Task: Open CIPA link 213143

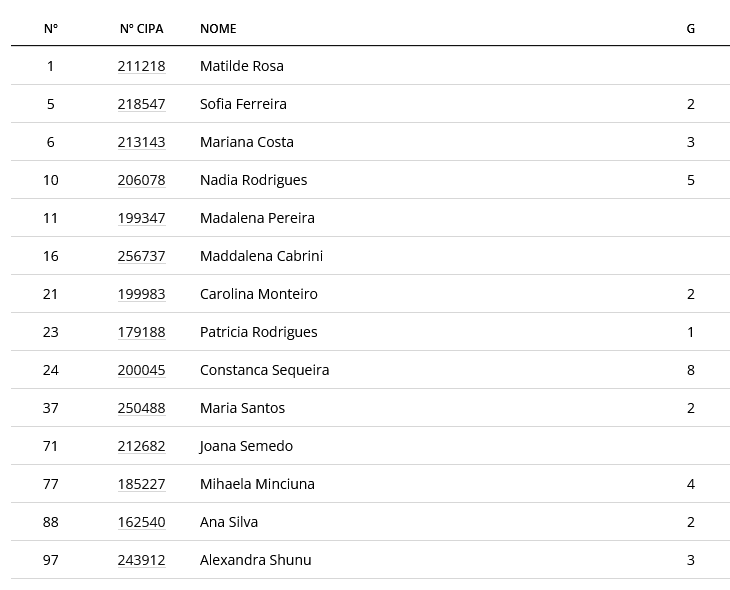Action: coord(141,142)
